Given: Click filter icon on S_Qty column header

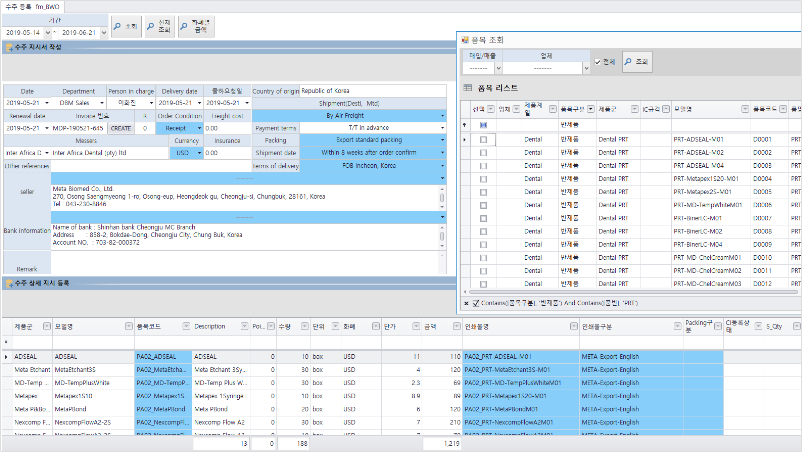Looking at the screenshot, I should tap(796, 326).
